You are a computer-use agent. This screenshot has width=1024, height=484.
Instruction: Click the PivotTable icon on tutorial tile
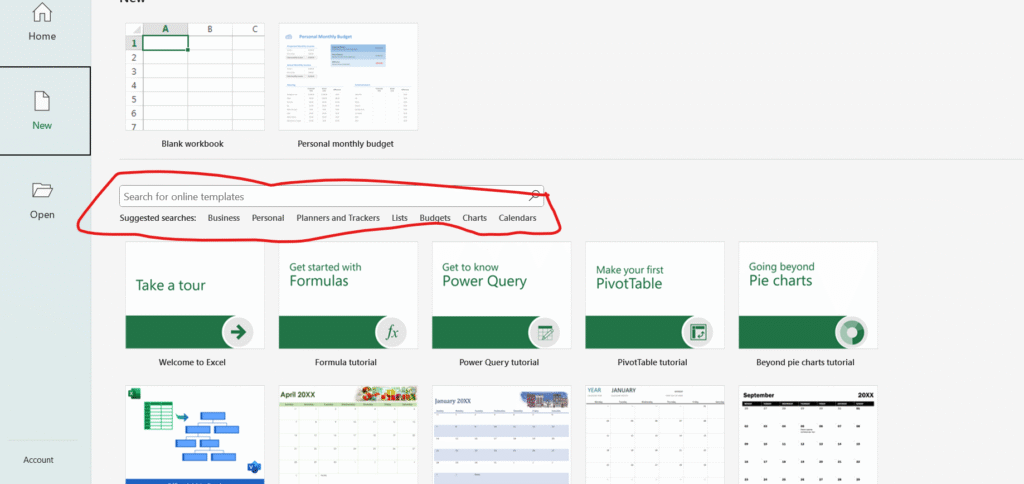click(699, 332)
